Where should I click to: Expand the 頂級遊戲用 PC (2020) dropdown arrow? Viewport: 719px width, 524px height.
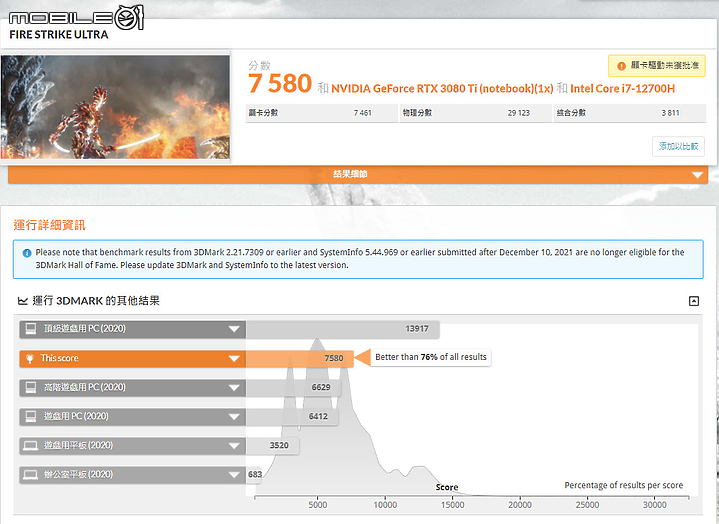(234, 329)
